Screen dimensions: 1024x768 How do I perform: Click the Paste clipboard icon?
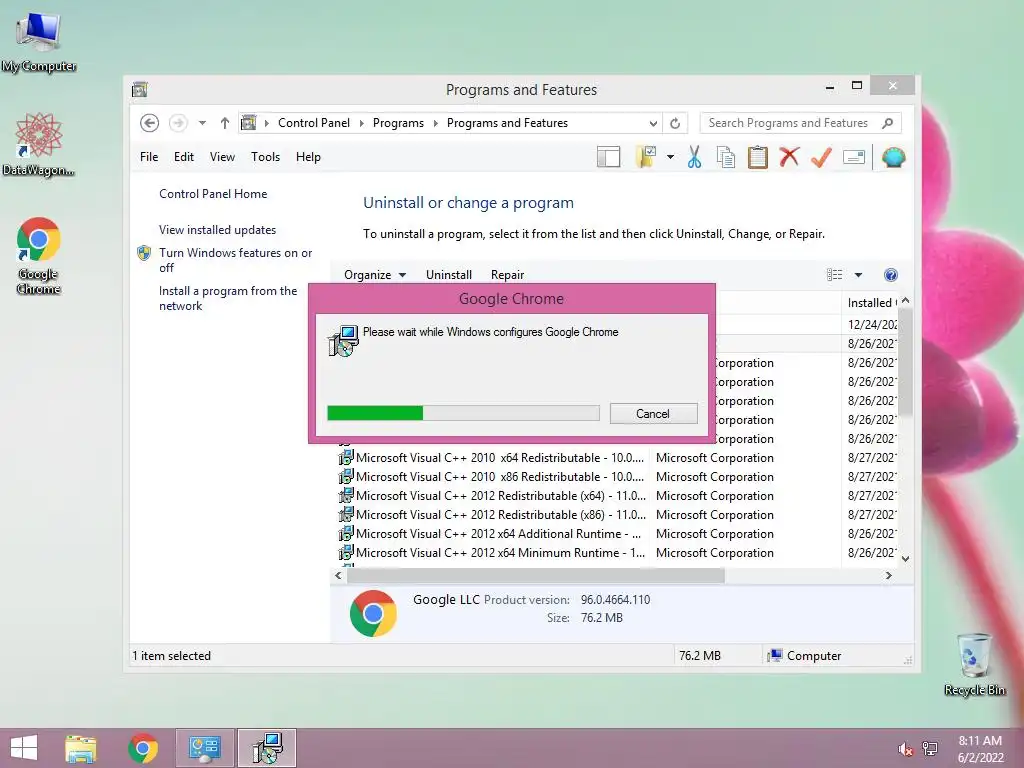click(758, 157)
